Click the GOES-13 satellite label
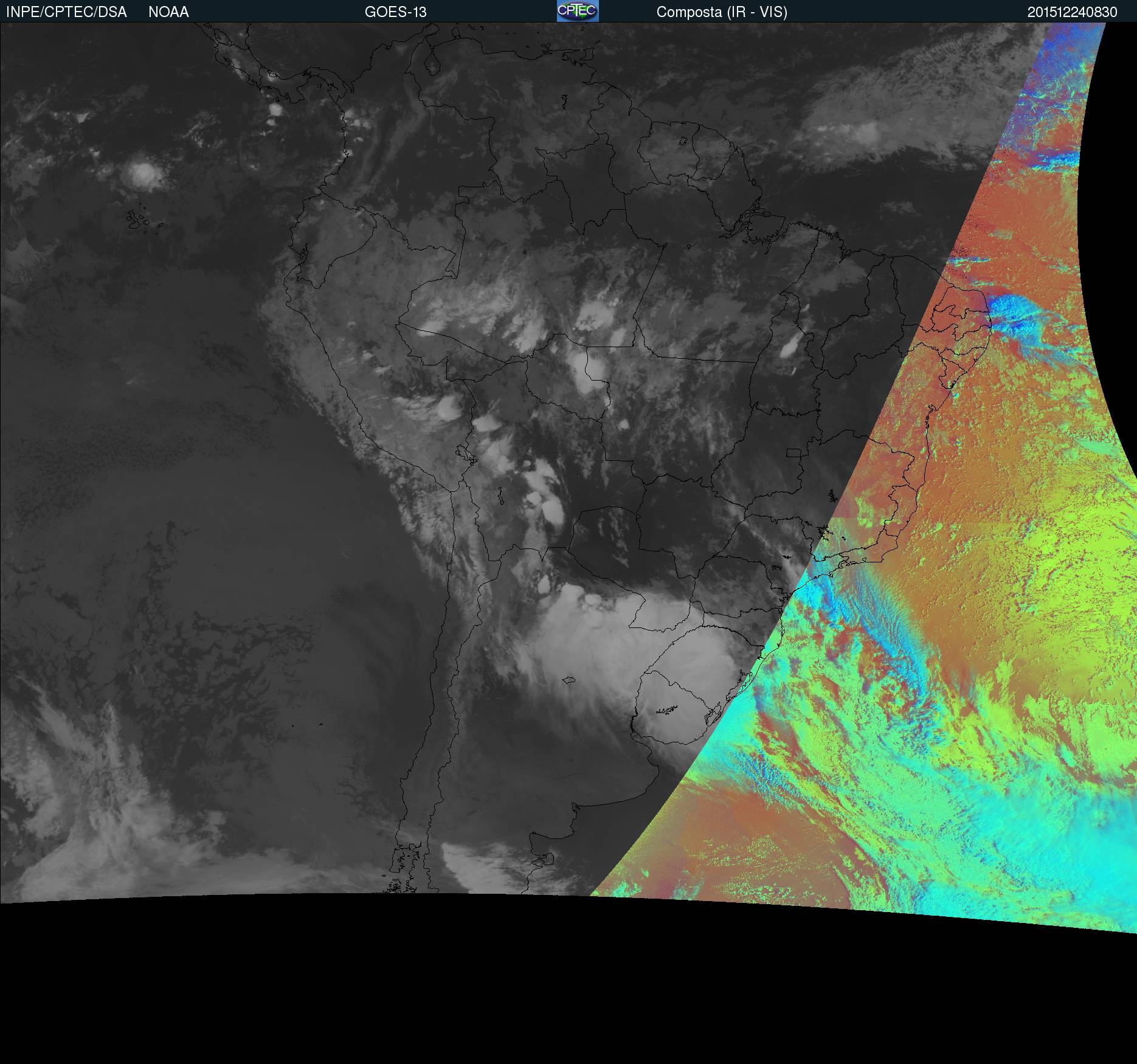This screenshot has width=1137, height=1064. 396,12
